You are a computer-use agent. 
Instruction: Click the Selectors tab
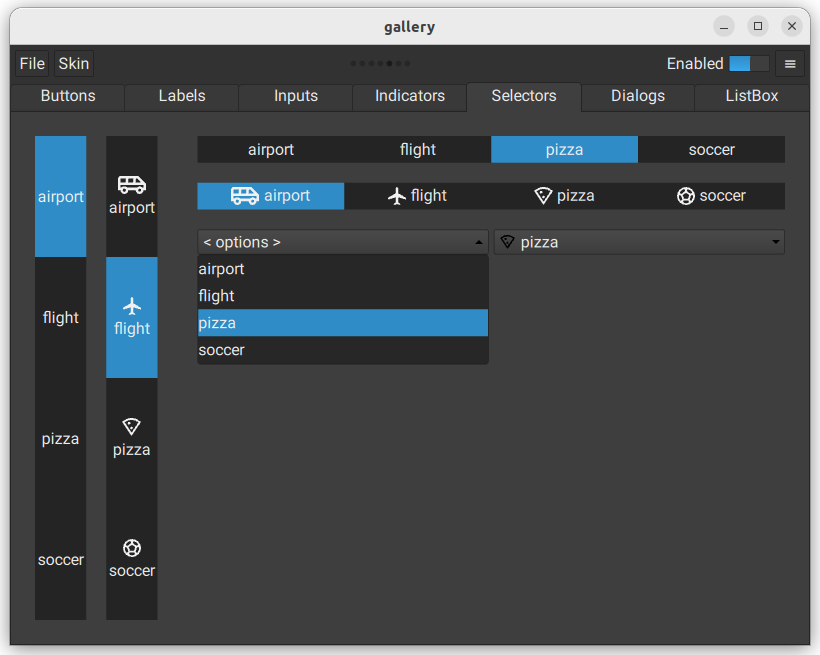[x=524, y=96]
